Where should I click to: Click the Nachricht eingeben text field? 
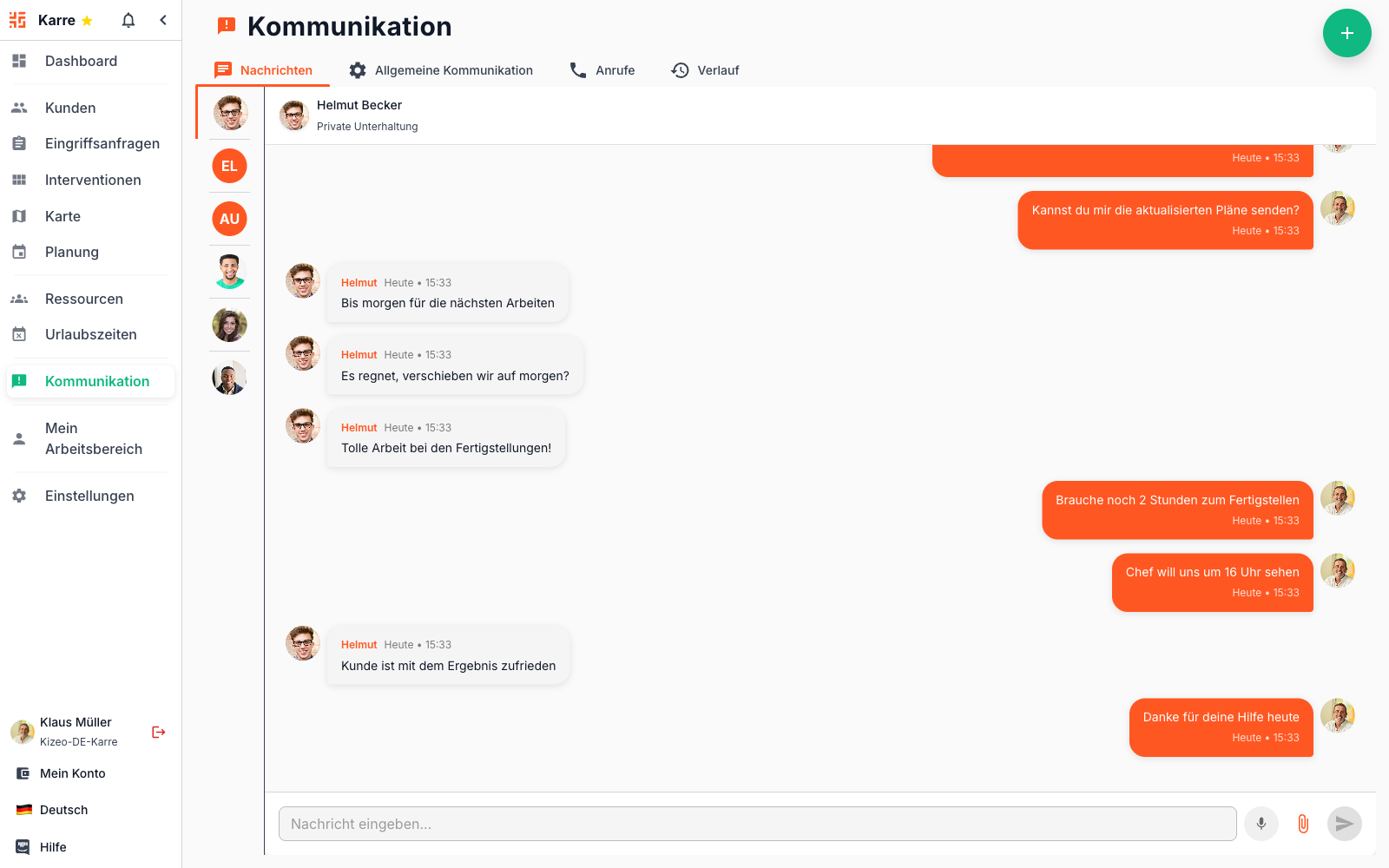tap(757, 824)
